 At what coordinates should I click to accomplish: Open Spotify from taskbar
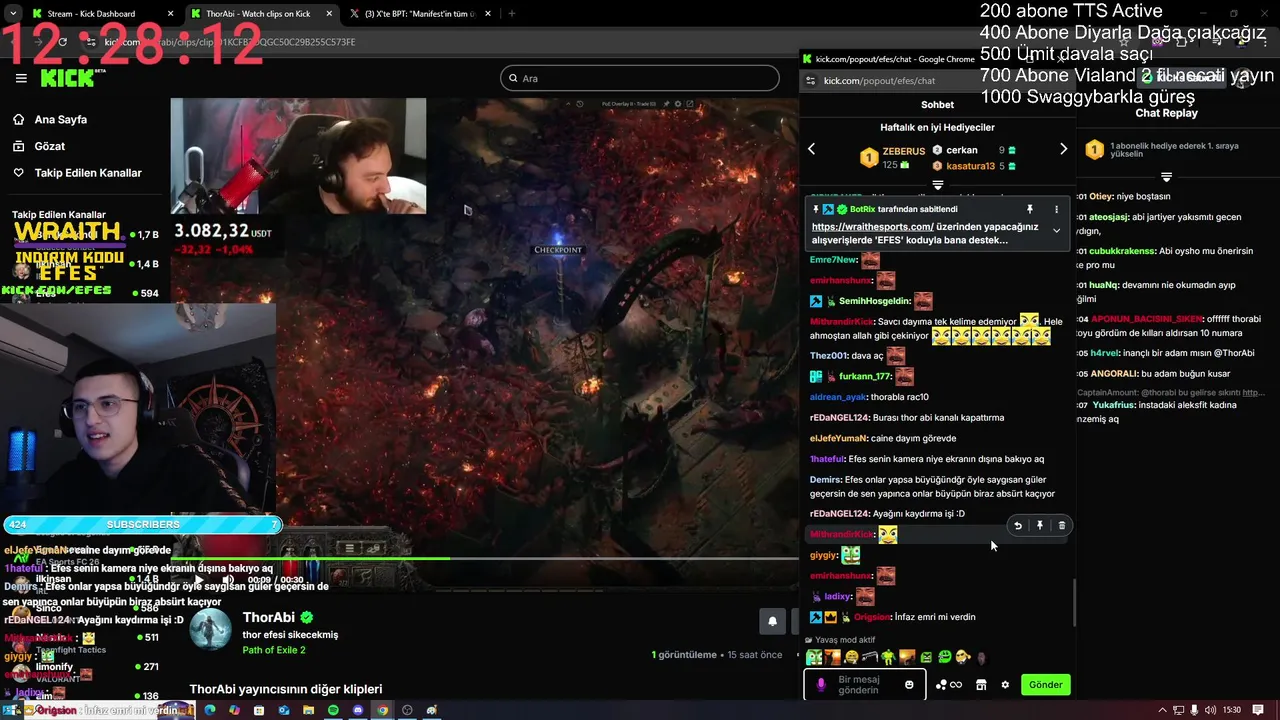(333, 710)
